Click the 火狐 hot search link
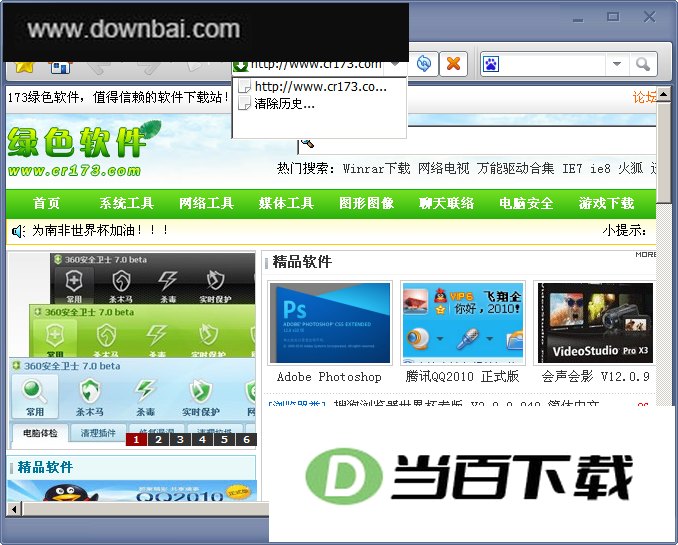Screen dimensions: 678x545 tap(630, 168)
